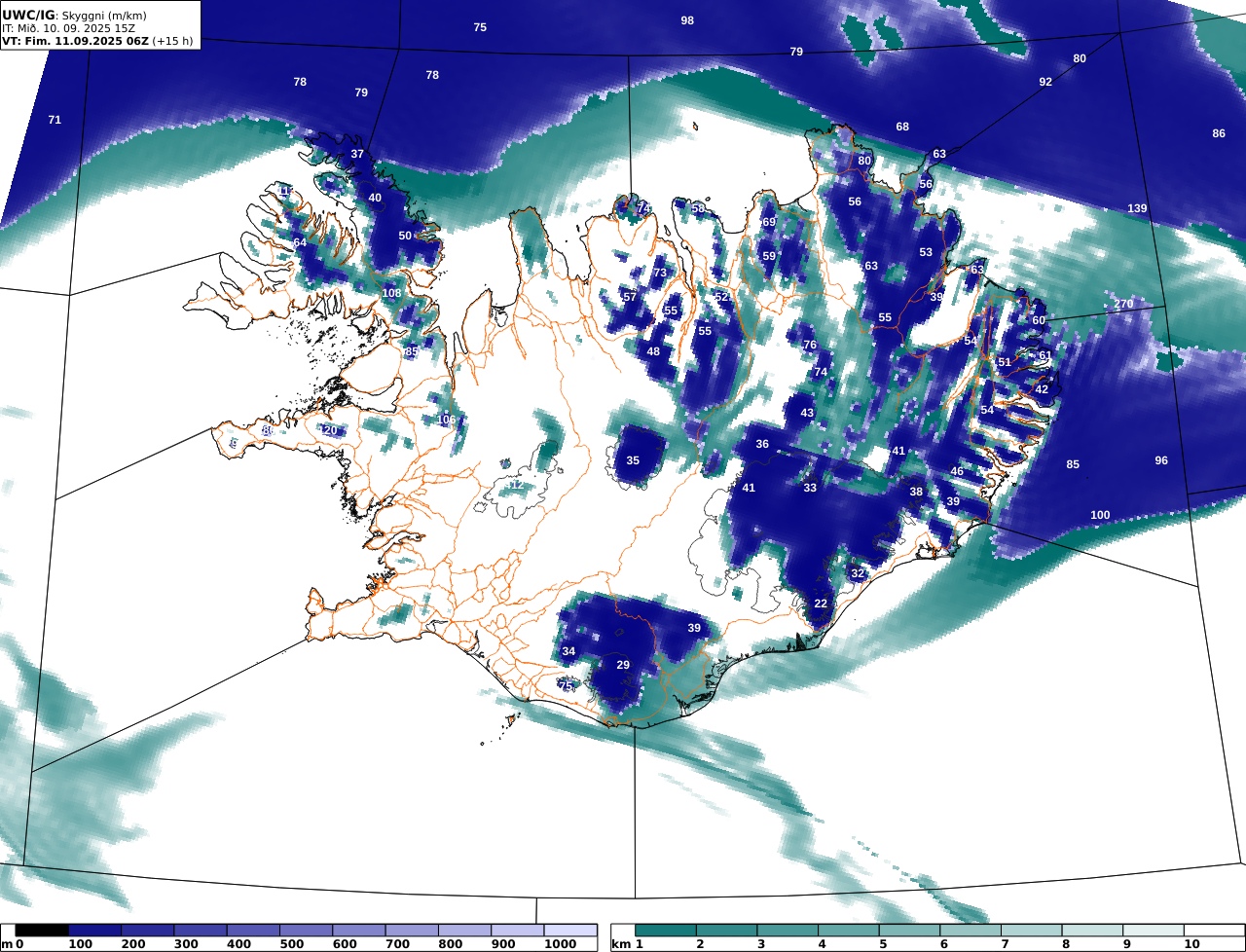Click the black 0–100 m legend swatch
Screen dimensions: 1246x952
(42, 931)
